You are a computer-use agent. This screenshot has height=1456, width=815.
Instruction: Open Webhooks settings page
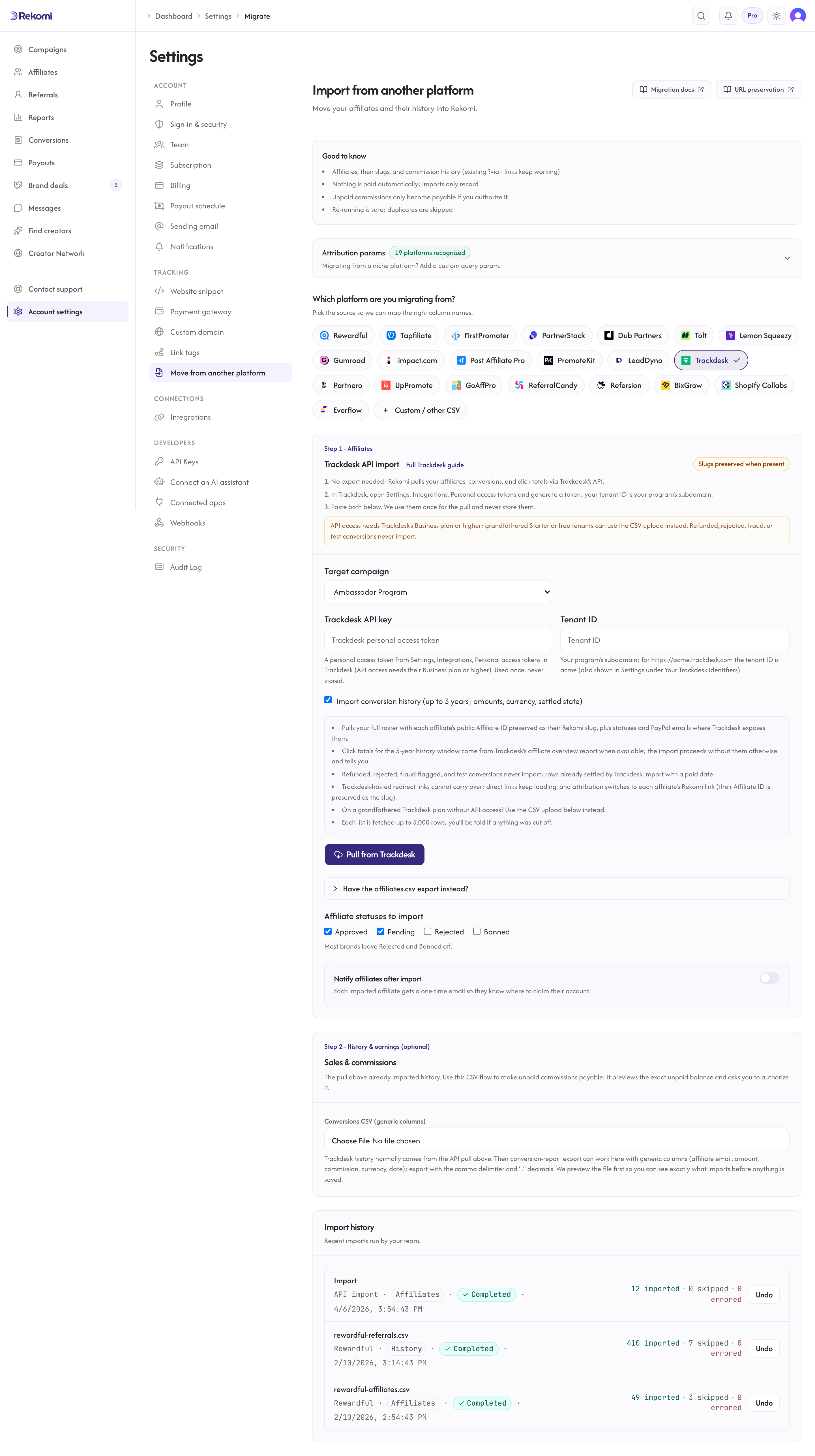tap(220, 523)
